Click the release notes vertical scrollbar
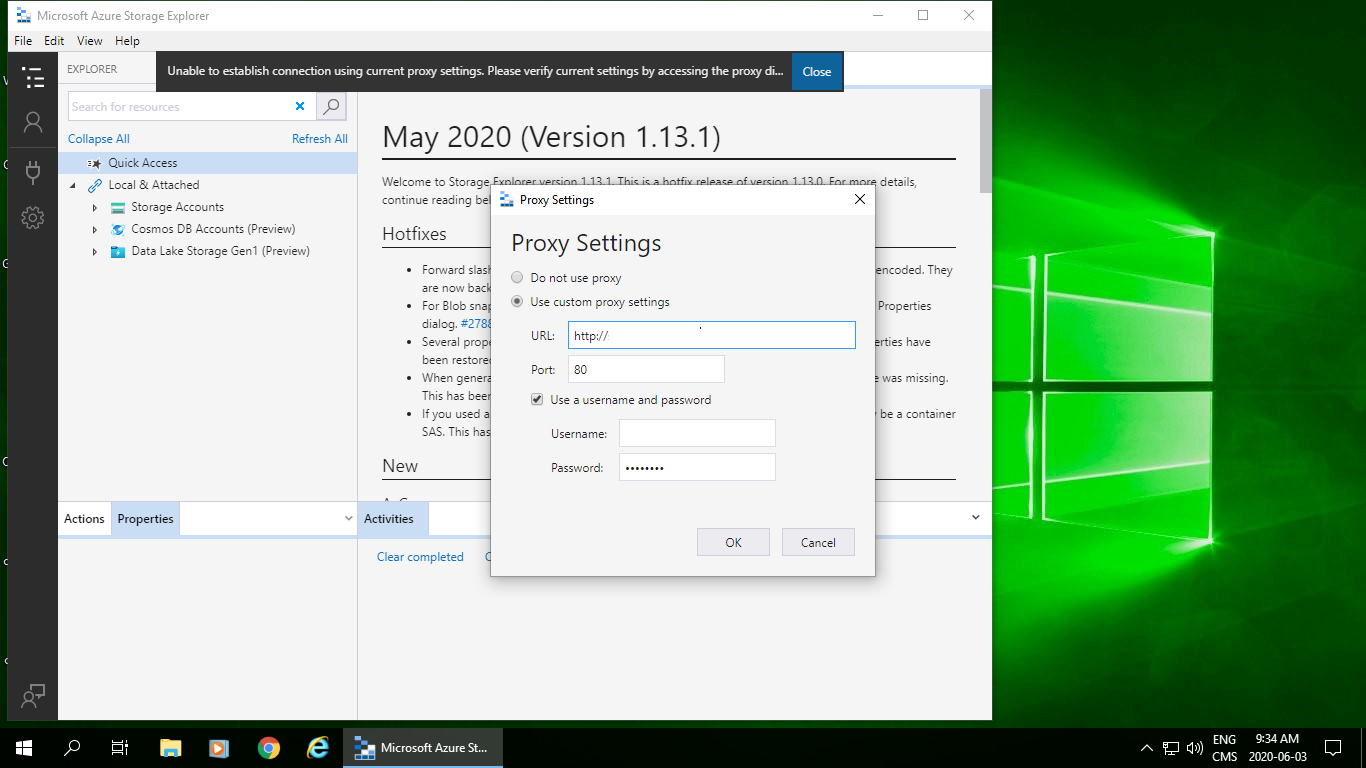The width and height of the screenshot is (1366, 768). [986, 140]
